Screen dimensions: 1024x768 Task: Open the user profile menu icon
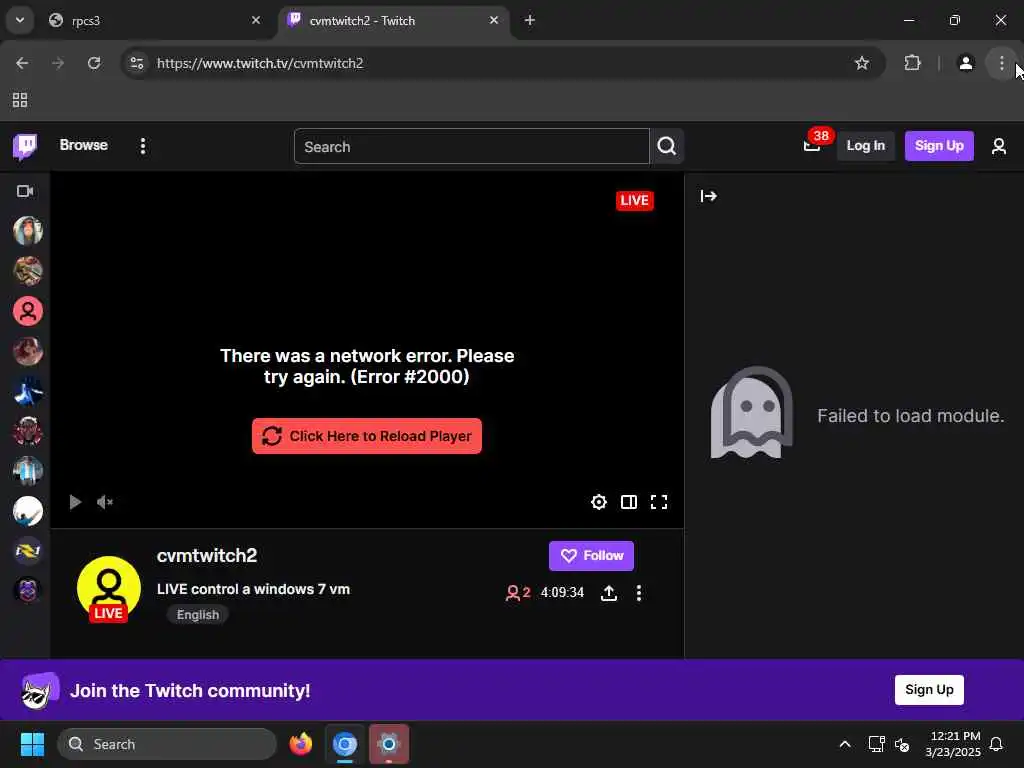click(x=999, y=146)
